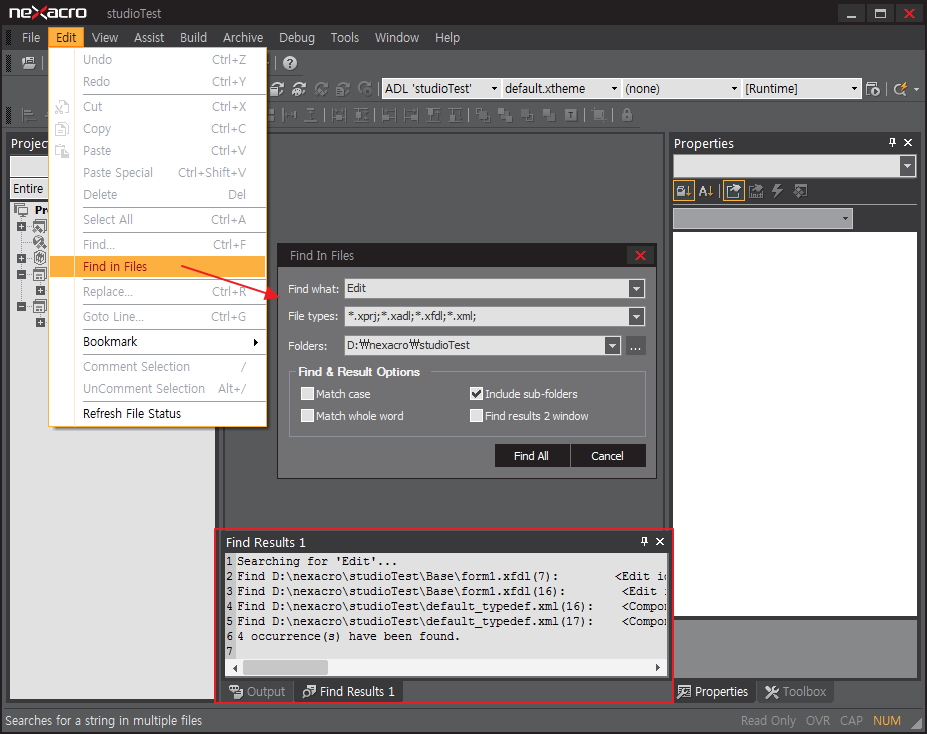
Task: Open the default.xtheme theme dropdown
Action: 614,89
